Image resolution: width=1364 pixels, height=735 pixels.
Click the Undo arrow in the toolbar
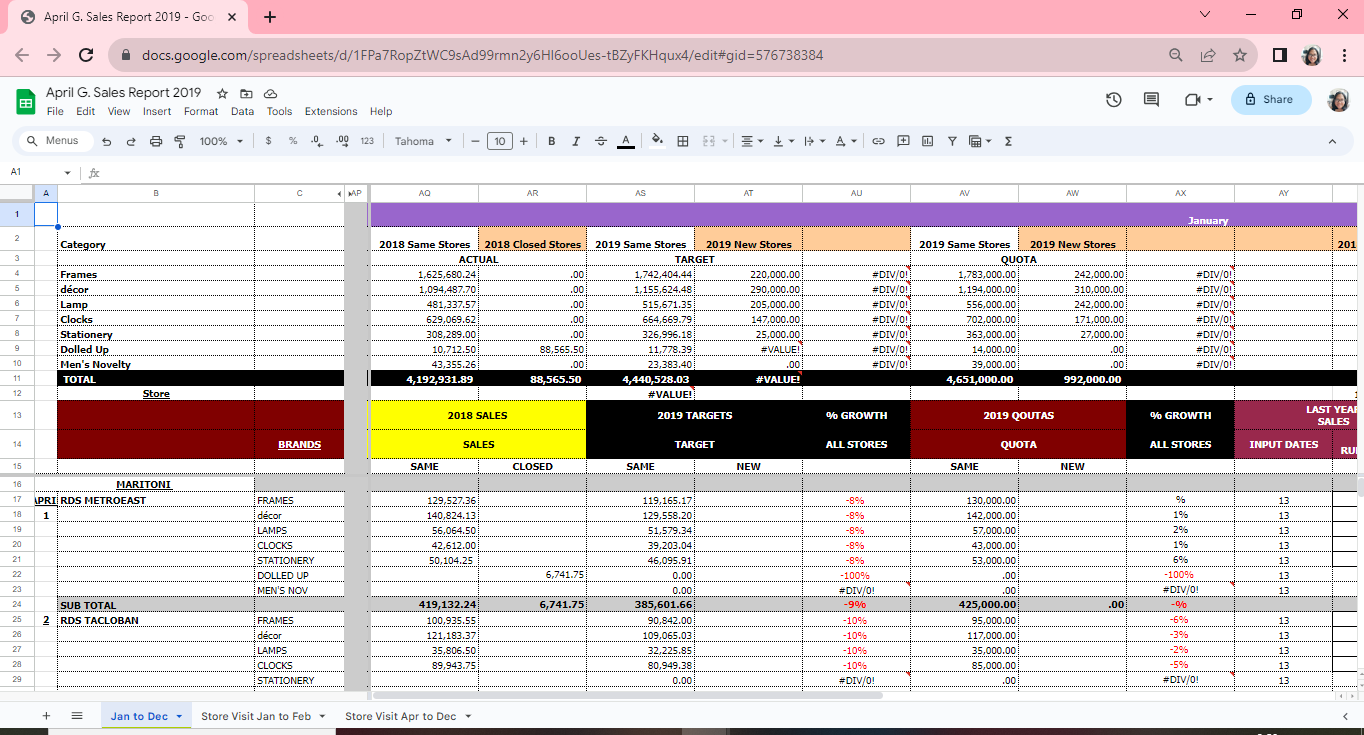coord(107,142)
